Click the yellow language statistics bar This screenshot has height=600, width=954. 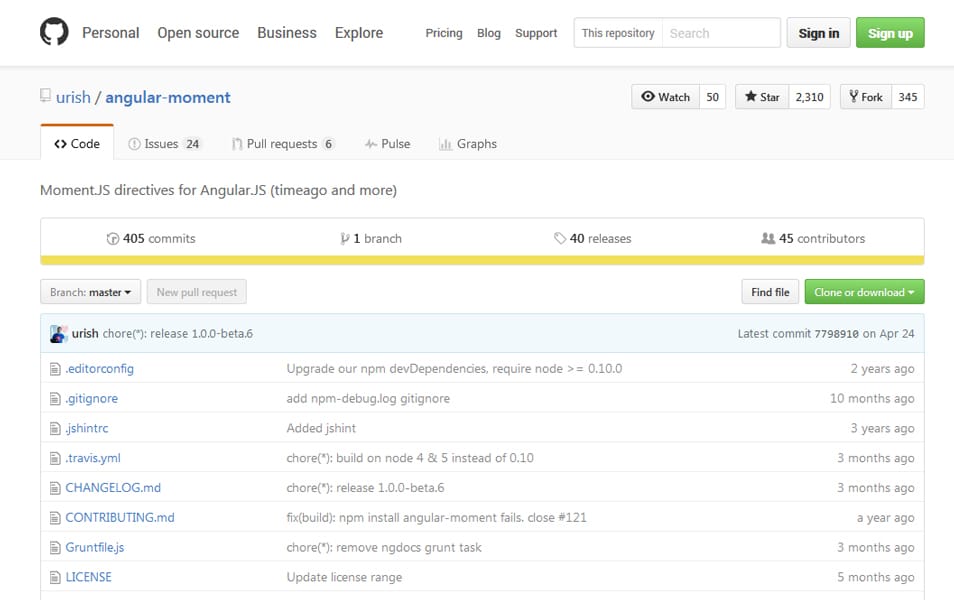482,260
